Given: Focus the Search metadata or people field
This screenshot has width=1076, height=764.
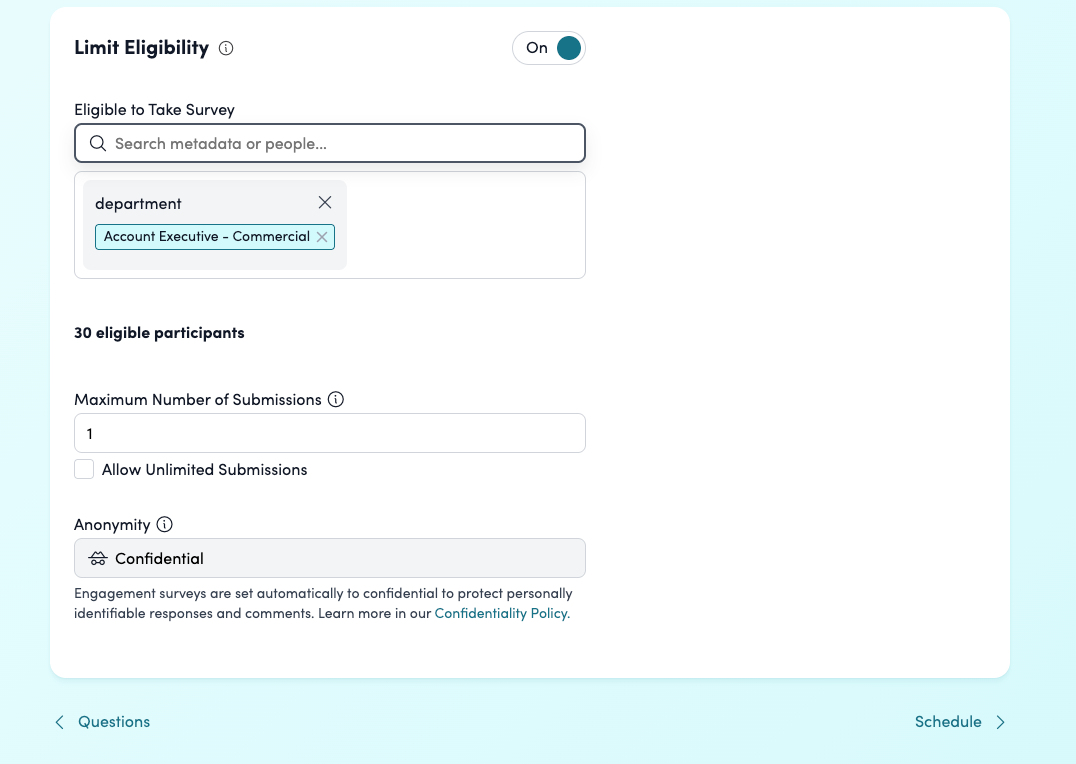Looking at the screenshot, I should pyautogui.click(x=340, y=144).
